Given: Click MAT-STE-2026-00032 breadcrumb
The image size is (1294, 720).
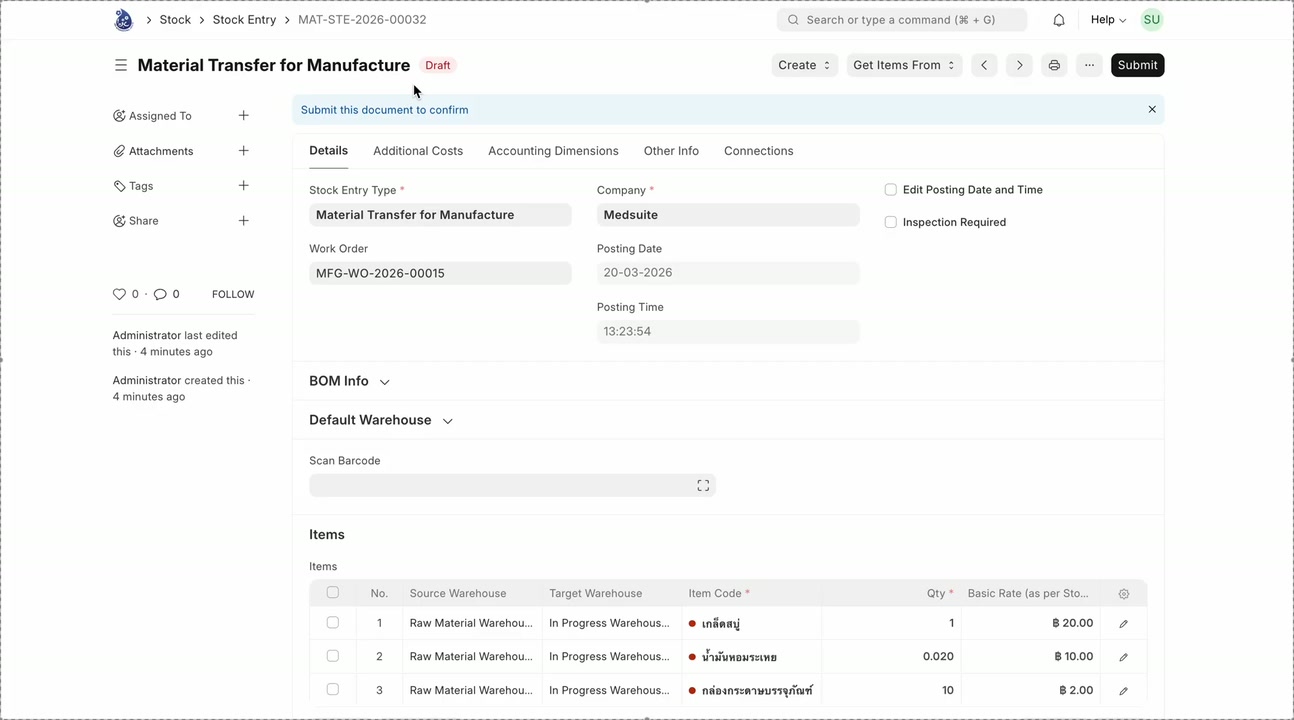Looking at the screenshot, I should point(362,20).
